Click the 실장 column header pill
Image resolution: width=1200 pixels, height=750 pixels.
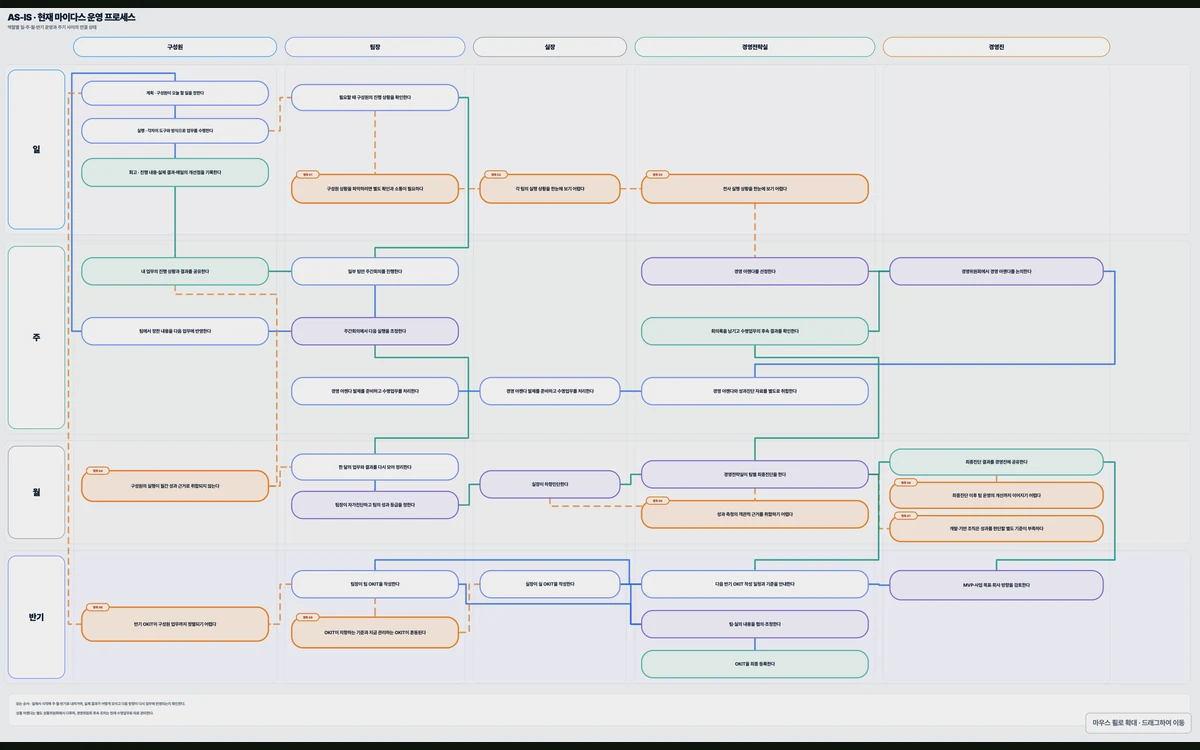550,47
